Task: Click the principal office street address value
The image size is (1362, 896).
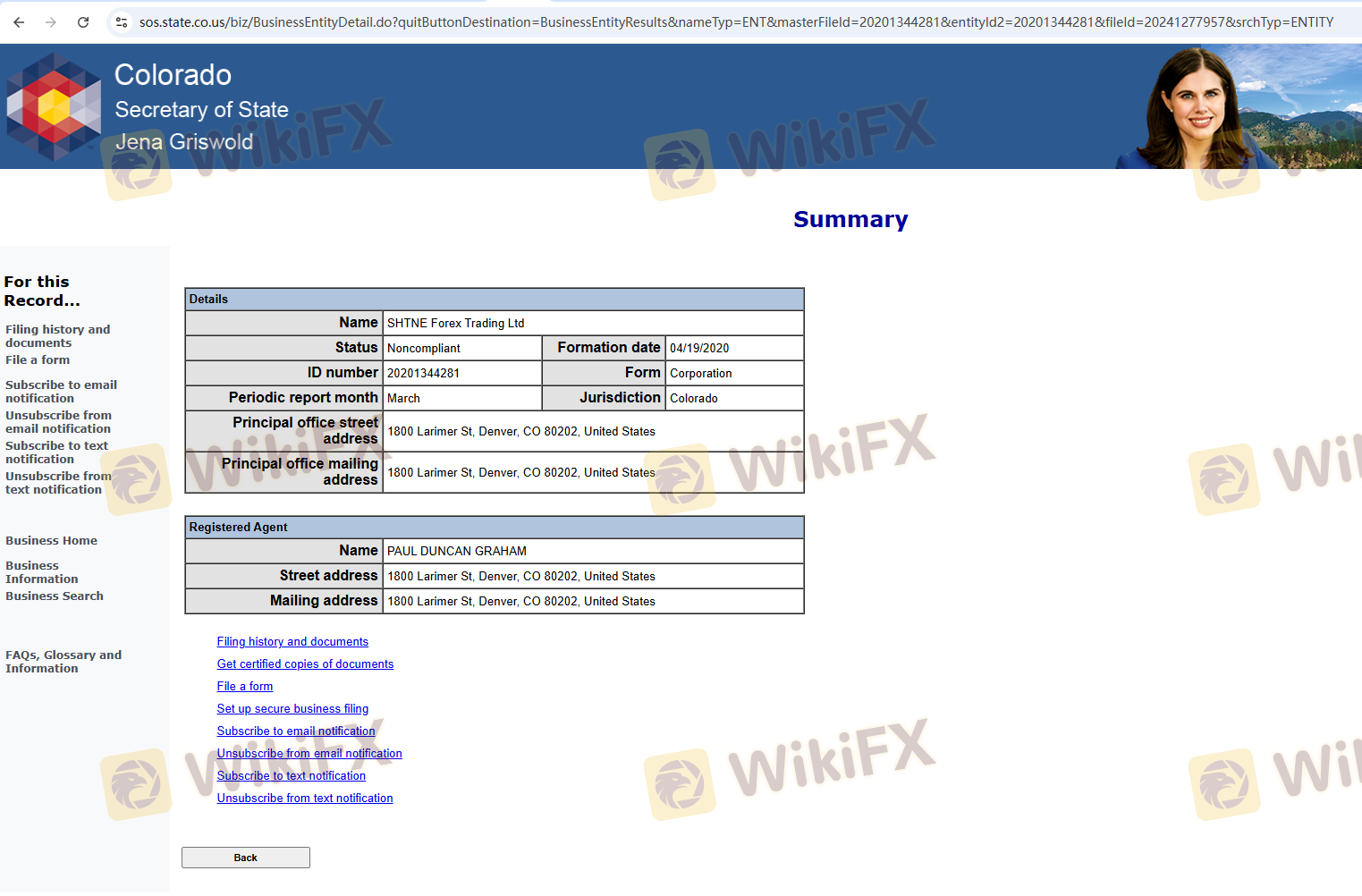Action: click(x=521, y=432)
